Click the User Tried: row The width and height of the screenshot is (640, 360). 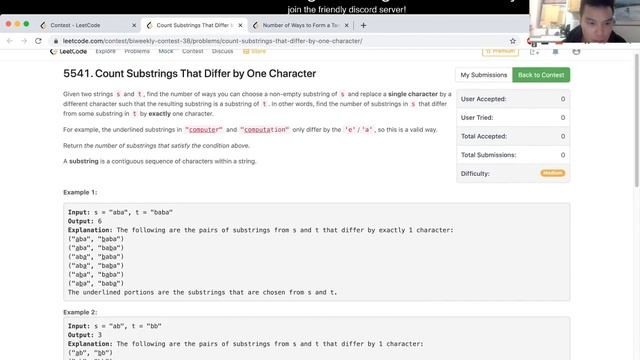click(x=513, y=118)
